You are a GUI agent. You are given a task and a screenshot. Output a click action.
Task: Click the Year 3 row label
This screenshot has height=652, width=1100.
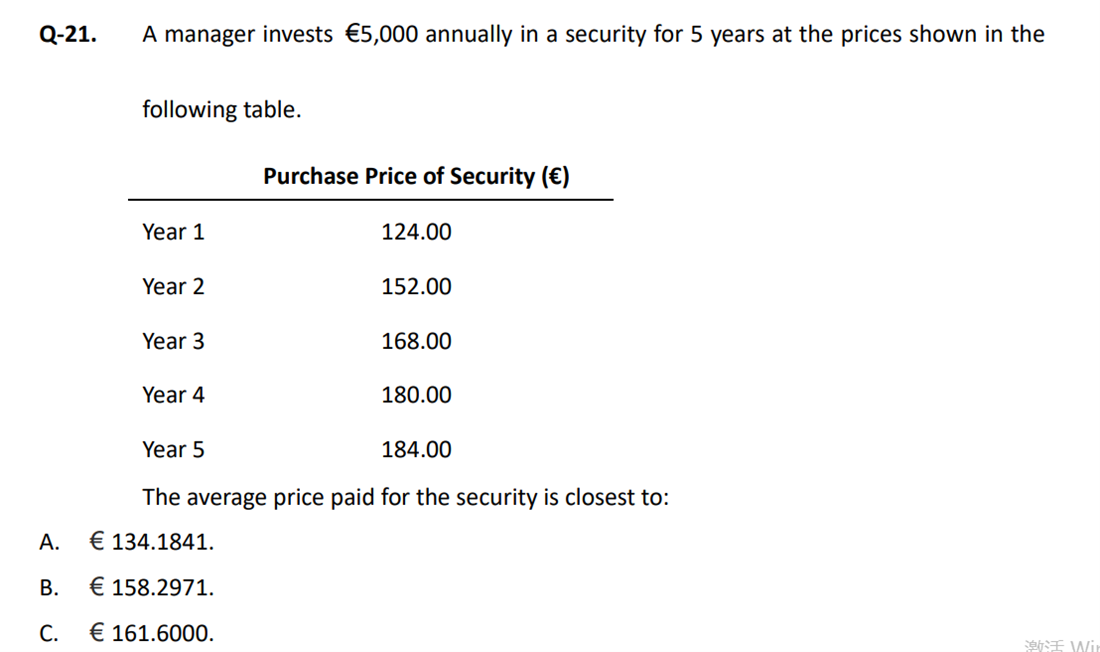coord(173,341)
